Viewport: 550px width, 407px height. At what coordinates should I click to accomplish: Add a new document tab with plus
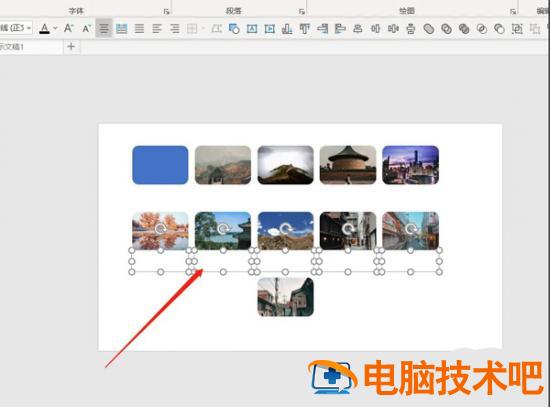coord(71,46)
